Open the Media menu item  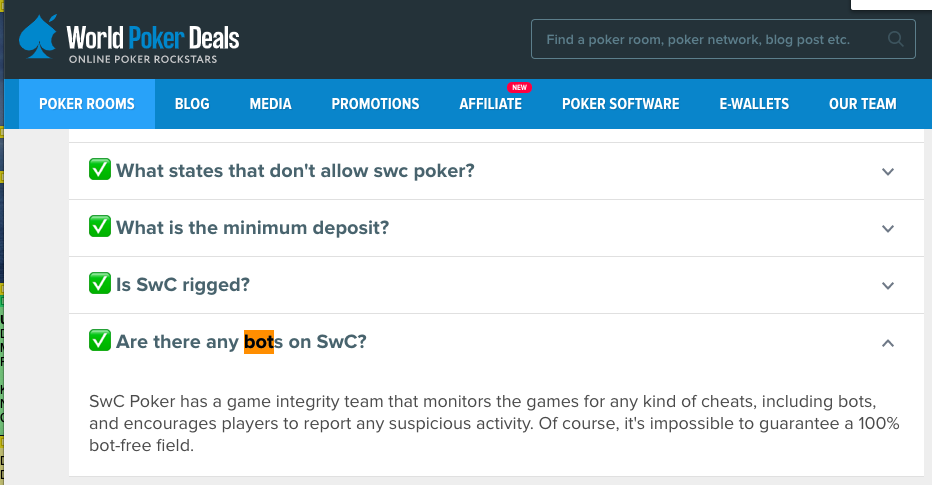tap(270, 104)
